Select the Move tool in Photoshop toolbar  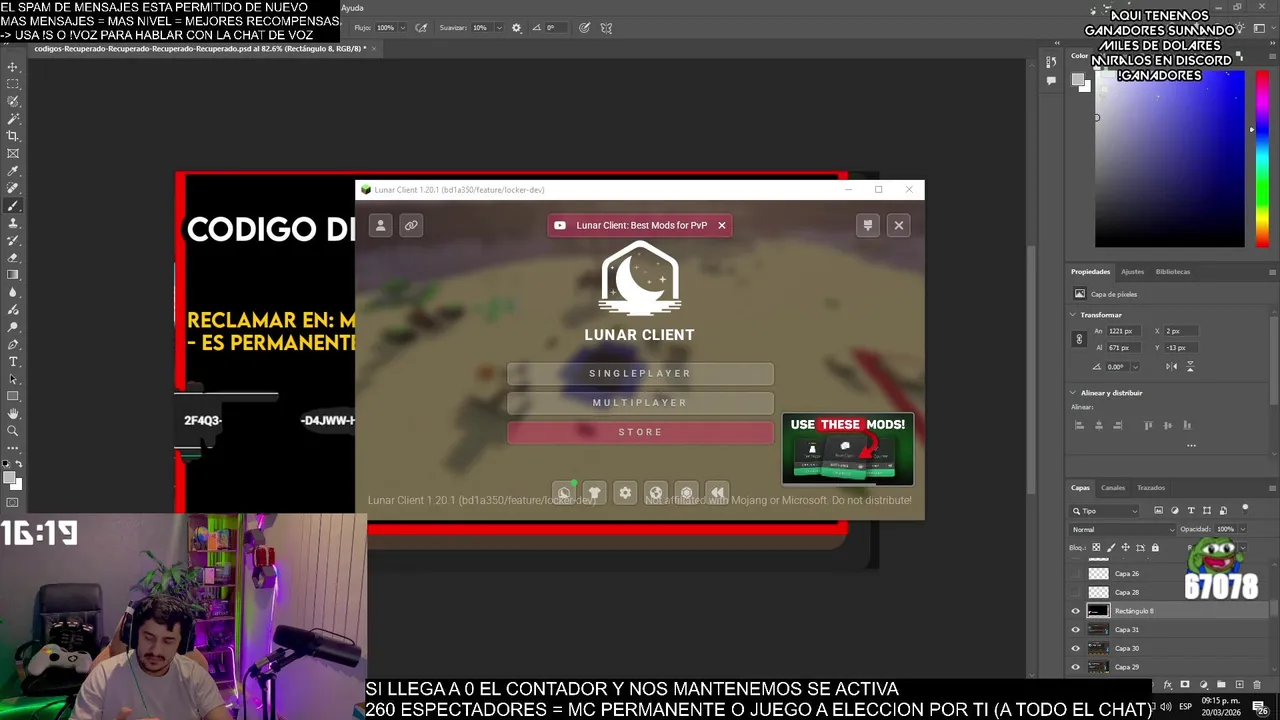coord(13,67)
